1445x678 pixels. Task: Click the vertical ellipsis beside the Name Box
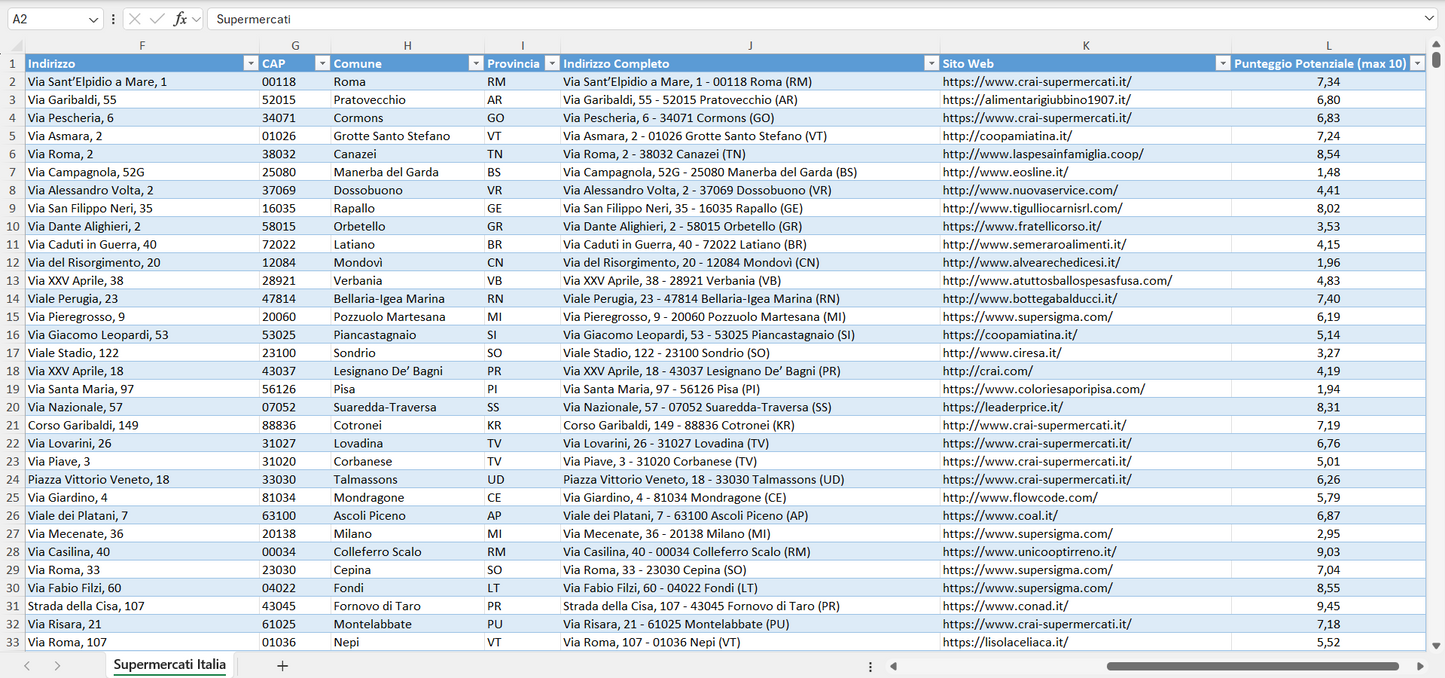point(115,19)
